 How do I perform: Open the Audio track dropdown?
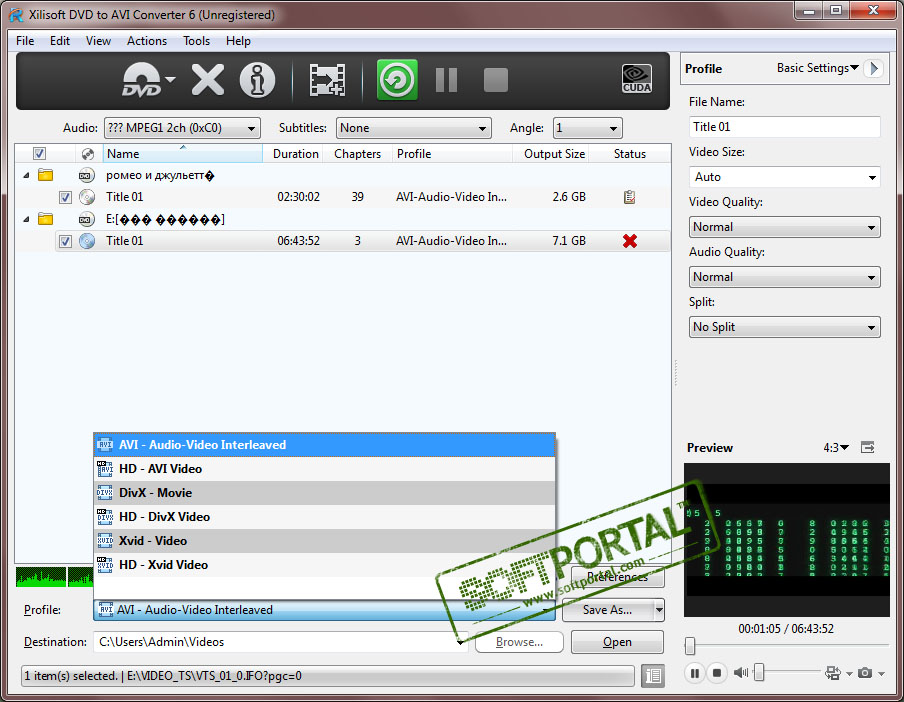coord(182,128)
